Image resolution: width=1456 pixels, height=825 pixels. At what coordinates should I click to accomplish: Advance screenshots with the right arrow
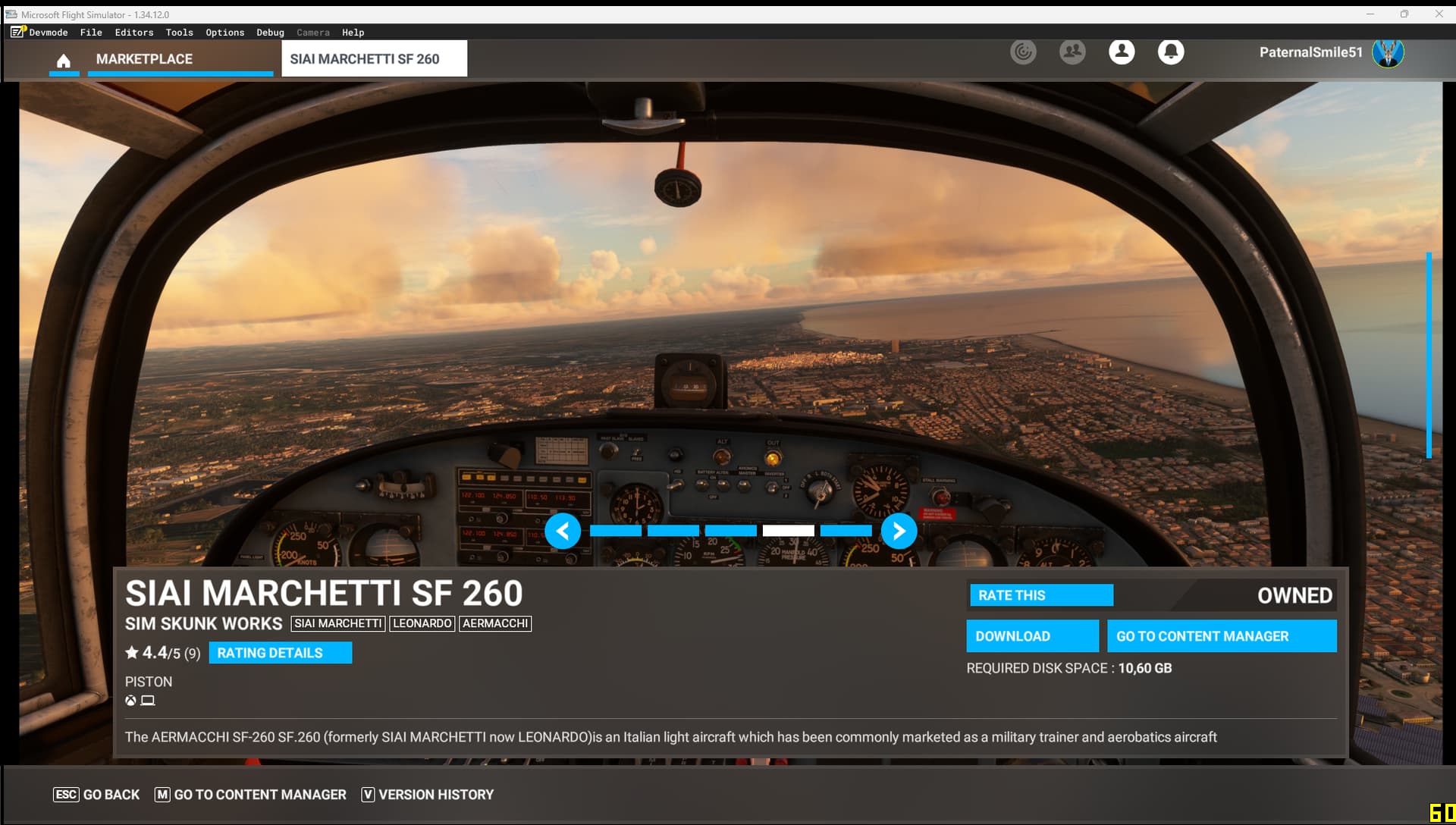pos(899,531)
